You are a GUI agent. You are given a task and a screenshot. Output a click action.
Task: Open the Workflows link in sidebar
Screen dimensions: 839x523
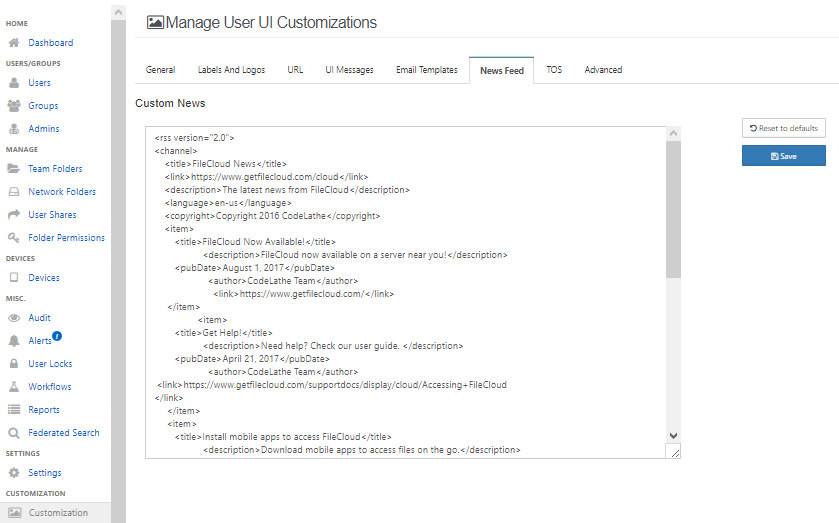(x=49, y=387)
